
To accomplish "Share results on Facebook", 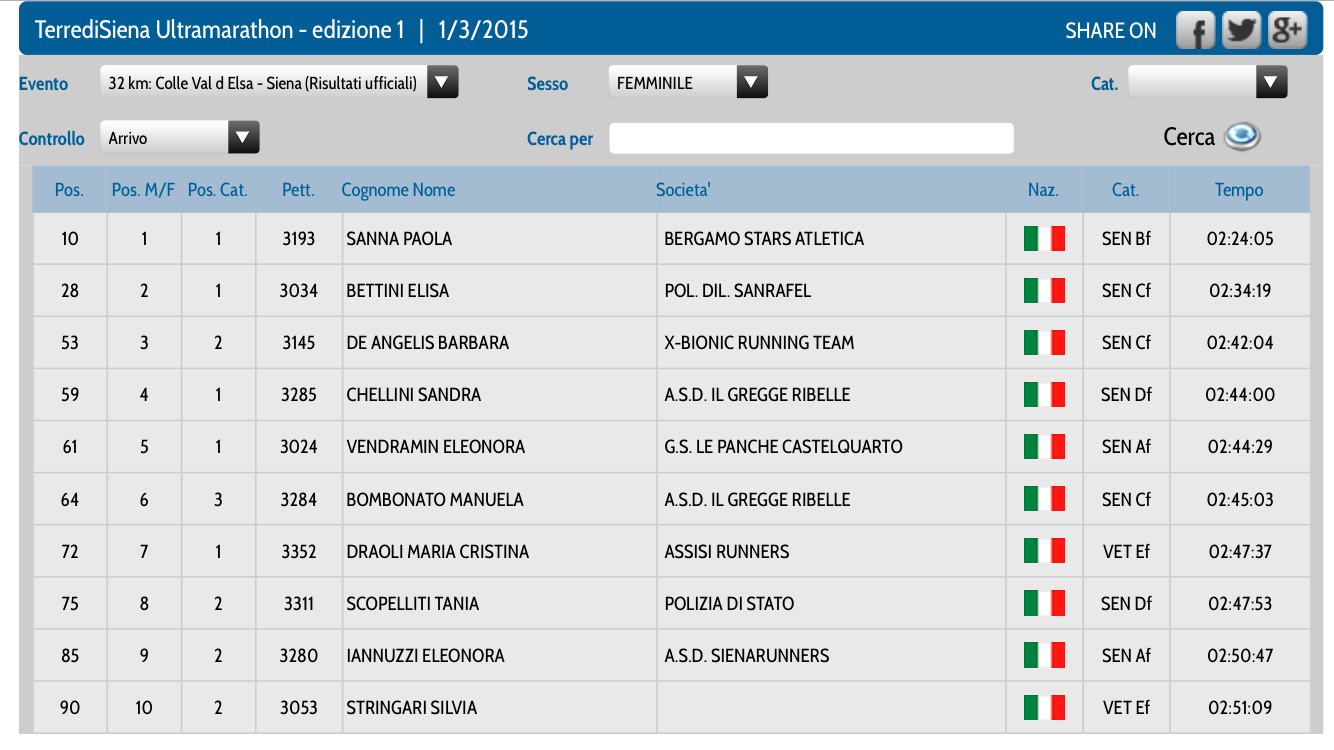I will point(1195,31).
